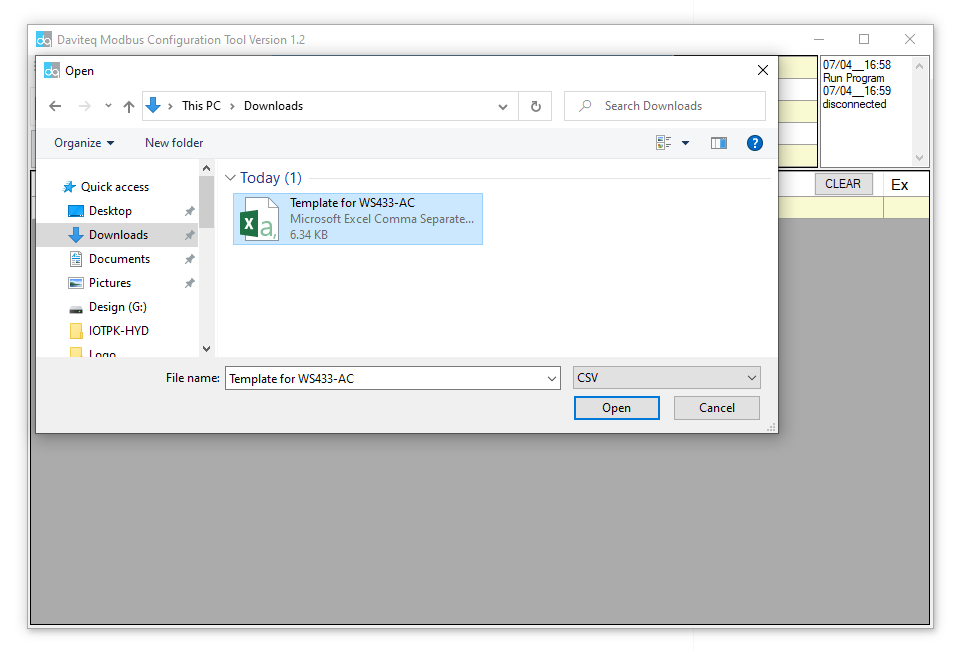The width and height of the screenshot is (953, 650).
Task: Open Design (G:) drive
Action: 117,307
